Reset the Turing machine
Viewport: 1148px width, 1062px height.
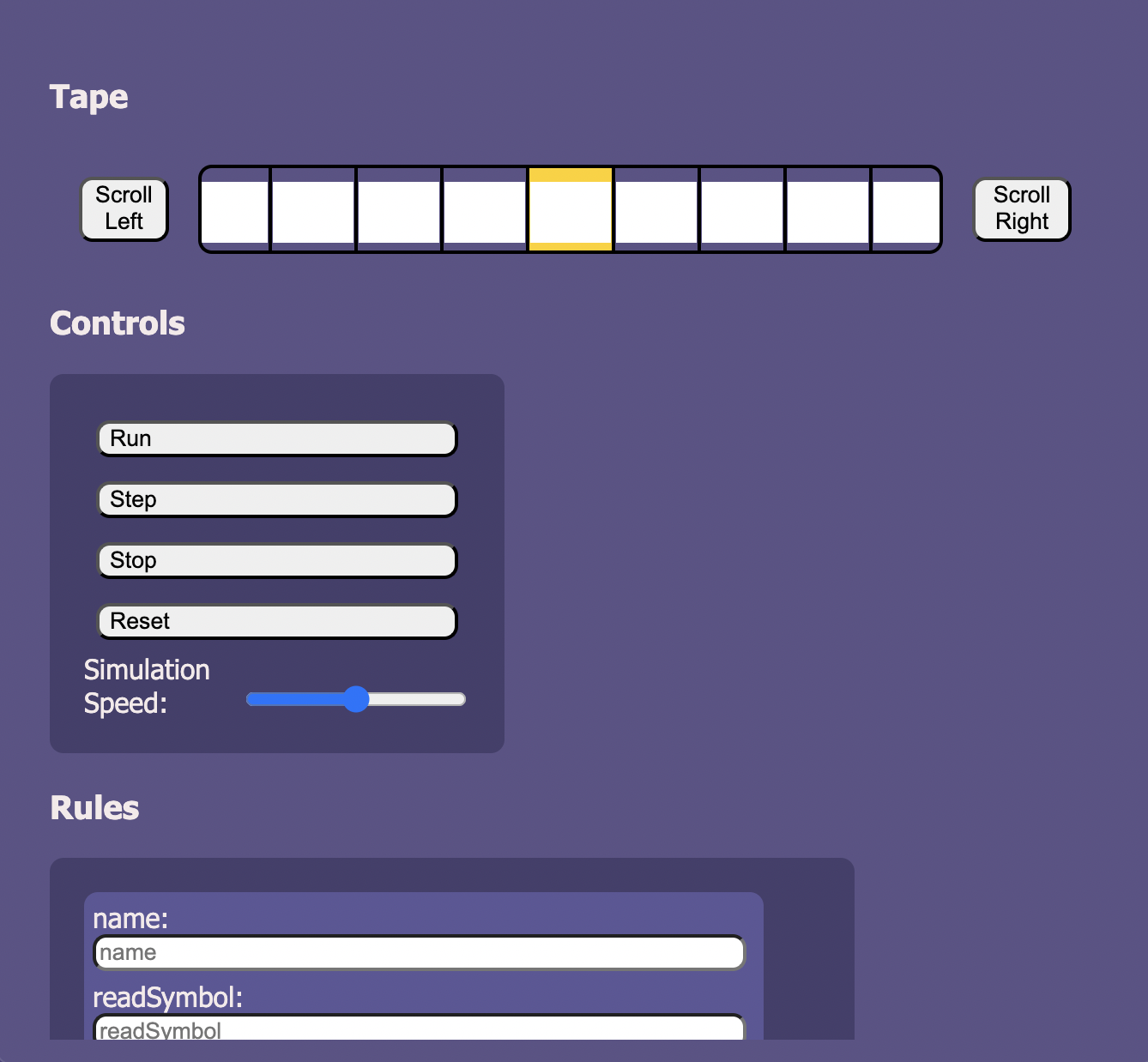coord(277,622)
